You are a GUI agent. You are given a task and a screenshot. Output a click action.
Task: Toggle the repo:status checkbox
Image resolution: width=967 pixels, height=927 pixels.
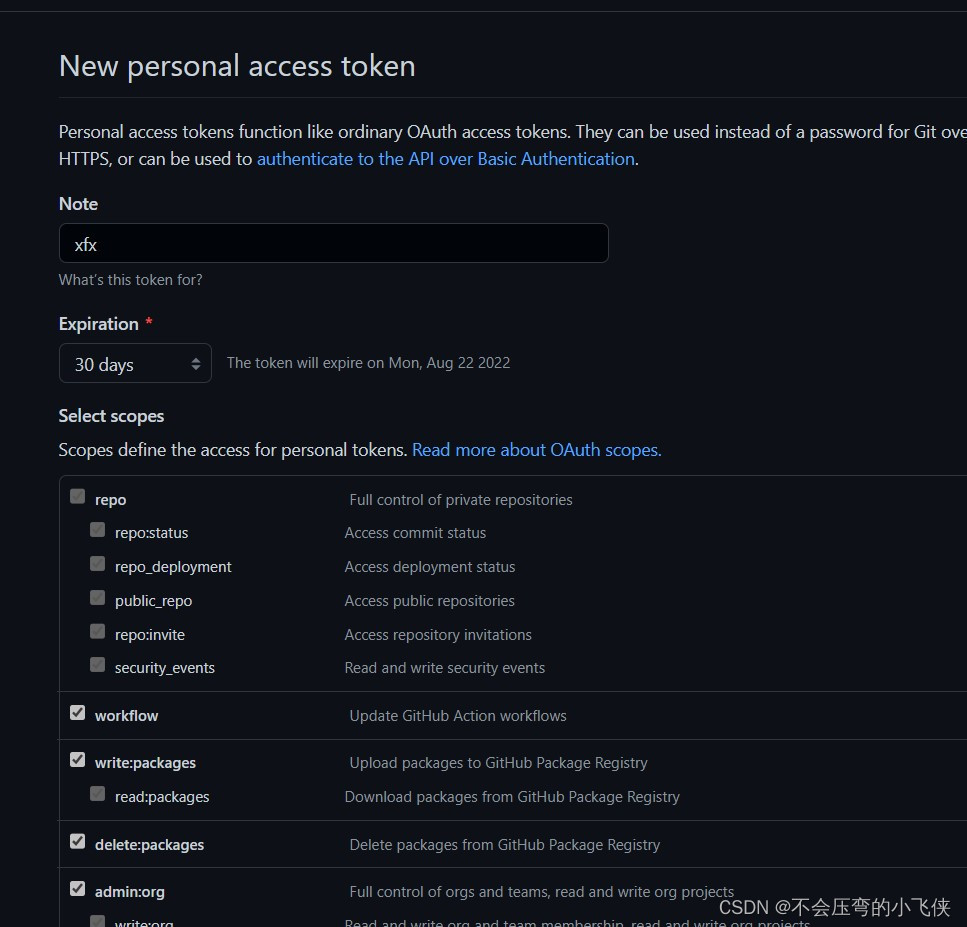[97, 530]
